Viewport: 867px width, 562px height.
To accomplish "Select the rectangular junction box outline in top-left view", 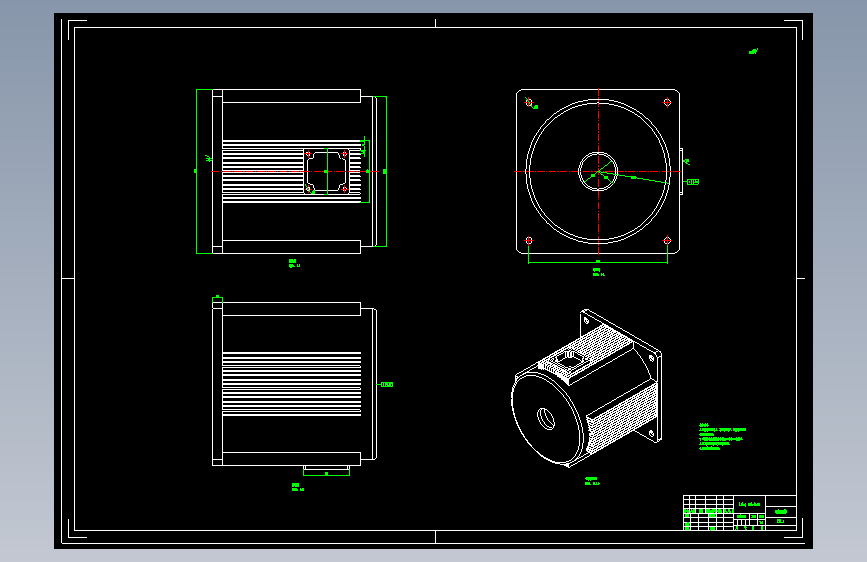I will [x=327, y=171].
